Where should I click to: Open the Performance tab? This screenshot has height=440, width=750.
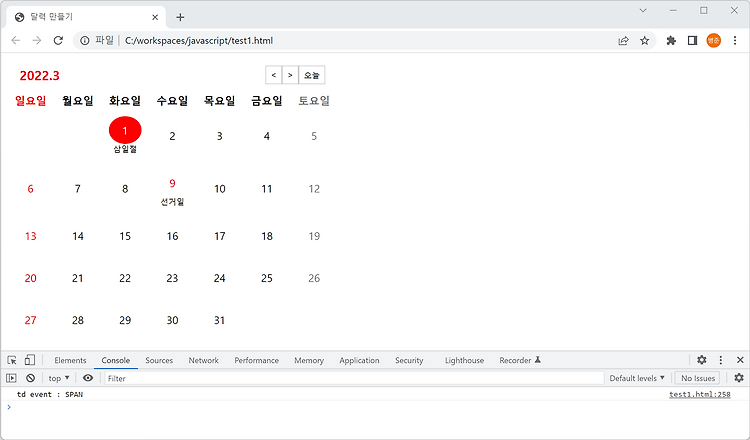click(x=256, y=361)
